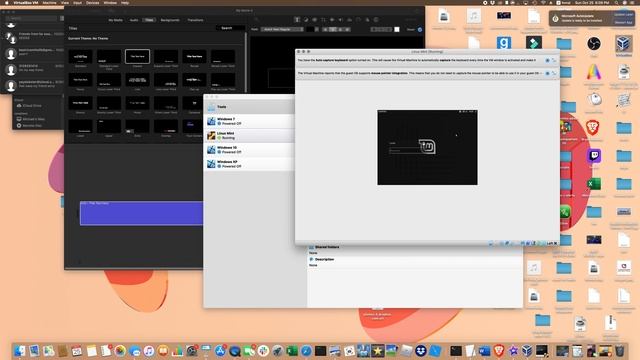Open the Help menu in the menu bar
Viewport: 640px width, 360px height.
125,2
